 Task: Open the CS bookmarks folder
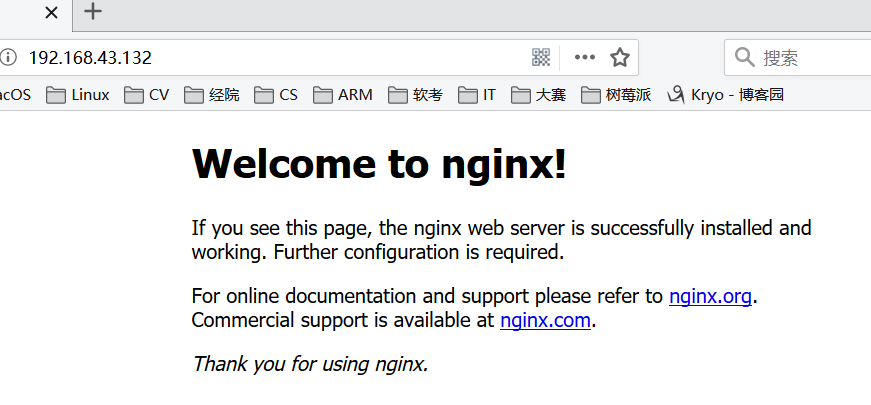tap(276, 95)
